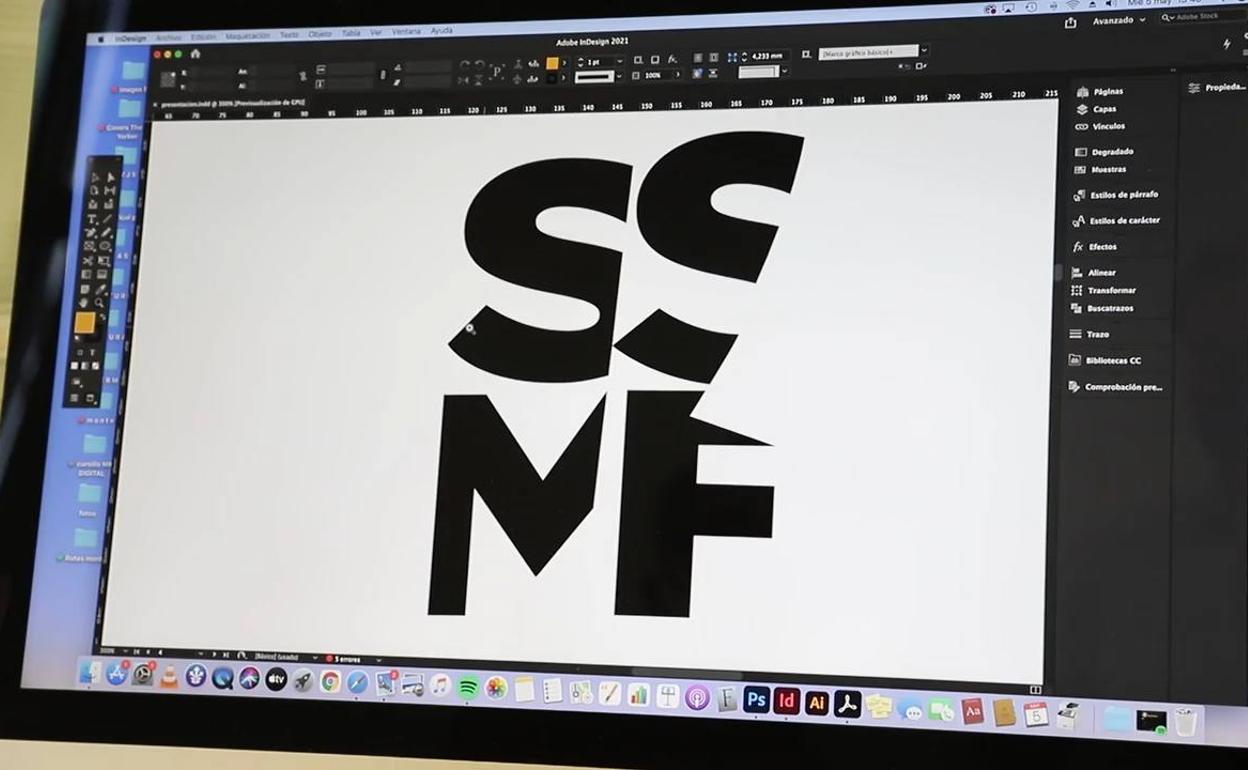
Task: Open the stroke weight 1 pt dropdown
Action: click(621, 62)
